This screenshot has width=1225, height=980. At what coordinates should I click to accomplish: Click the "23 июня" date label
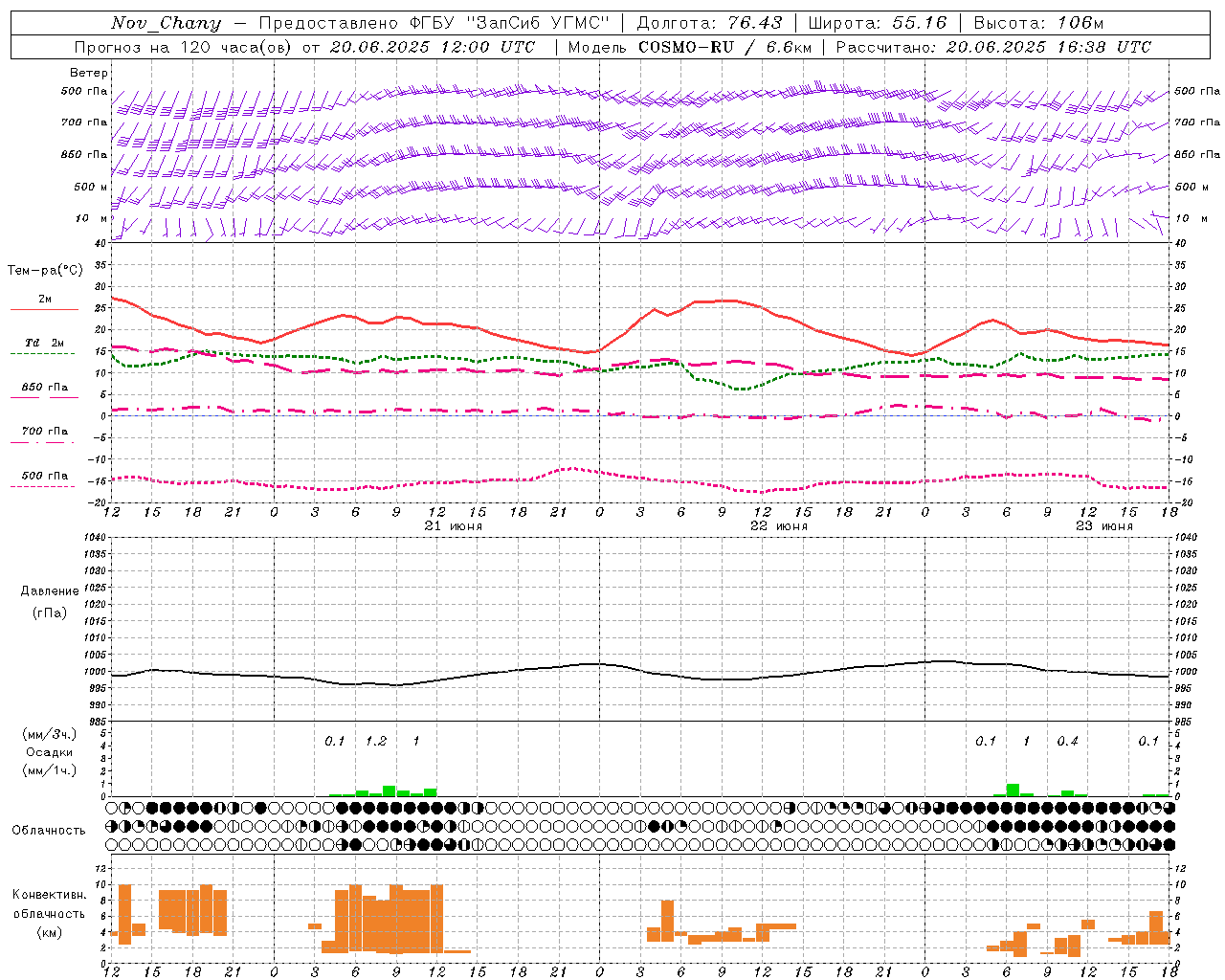[1104, 526]
